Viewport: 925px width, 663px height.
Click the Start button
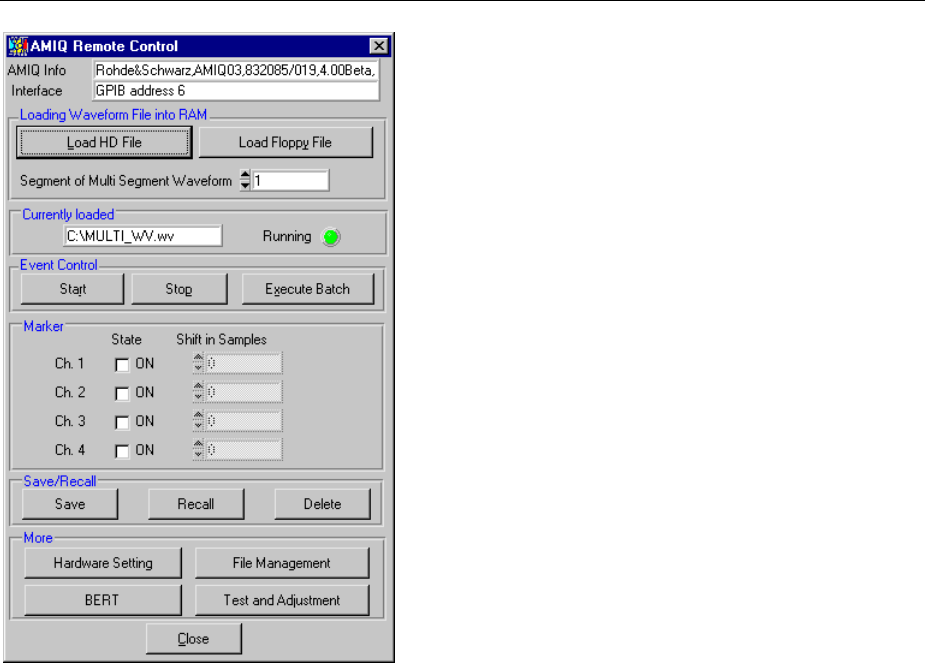pyautogui.click(x=73, y=289)
